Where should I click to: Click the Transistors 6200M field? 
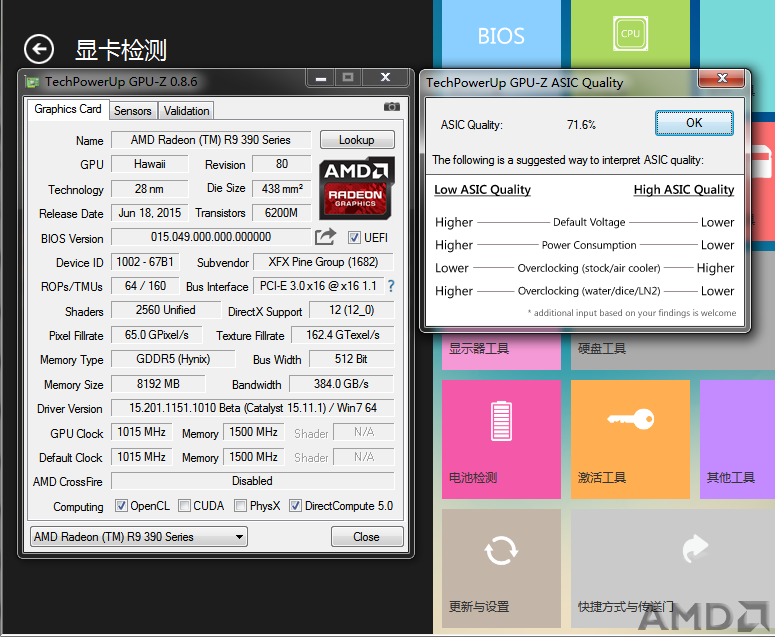[x=282, y=213]
